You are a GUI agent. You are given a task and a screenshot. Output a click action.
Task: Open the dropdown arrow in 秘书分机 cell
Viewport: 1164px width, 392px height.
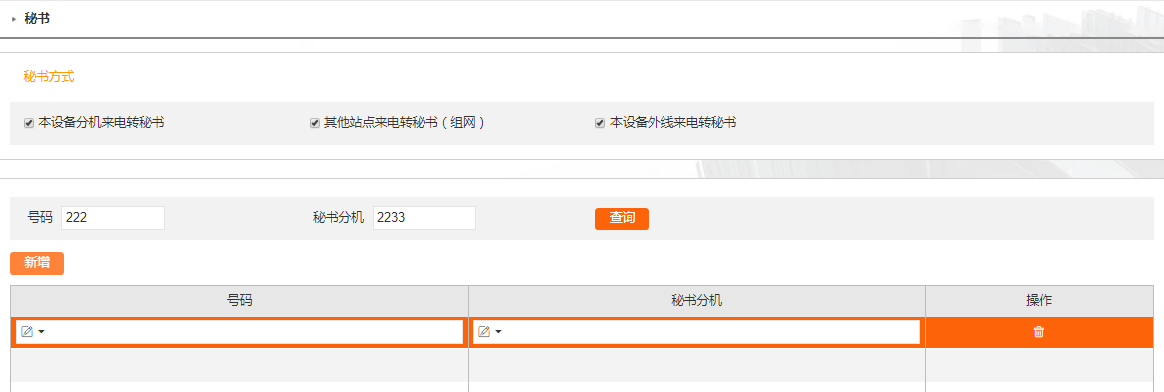(498, 332)
